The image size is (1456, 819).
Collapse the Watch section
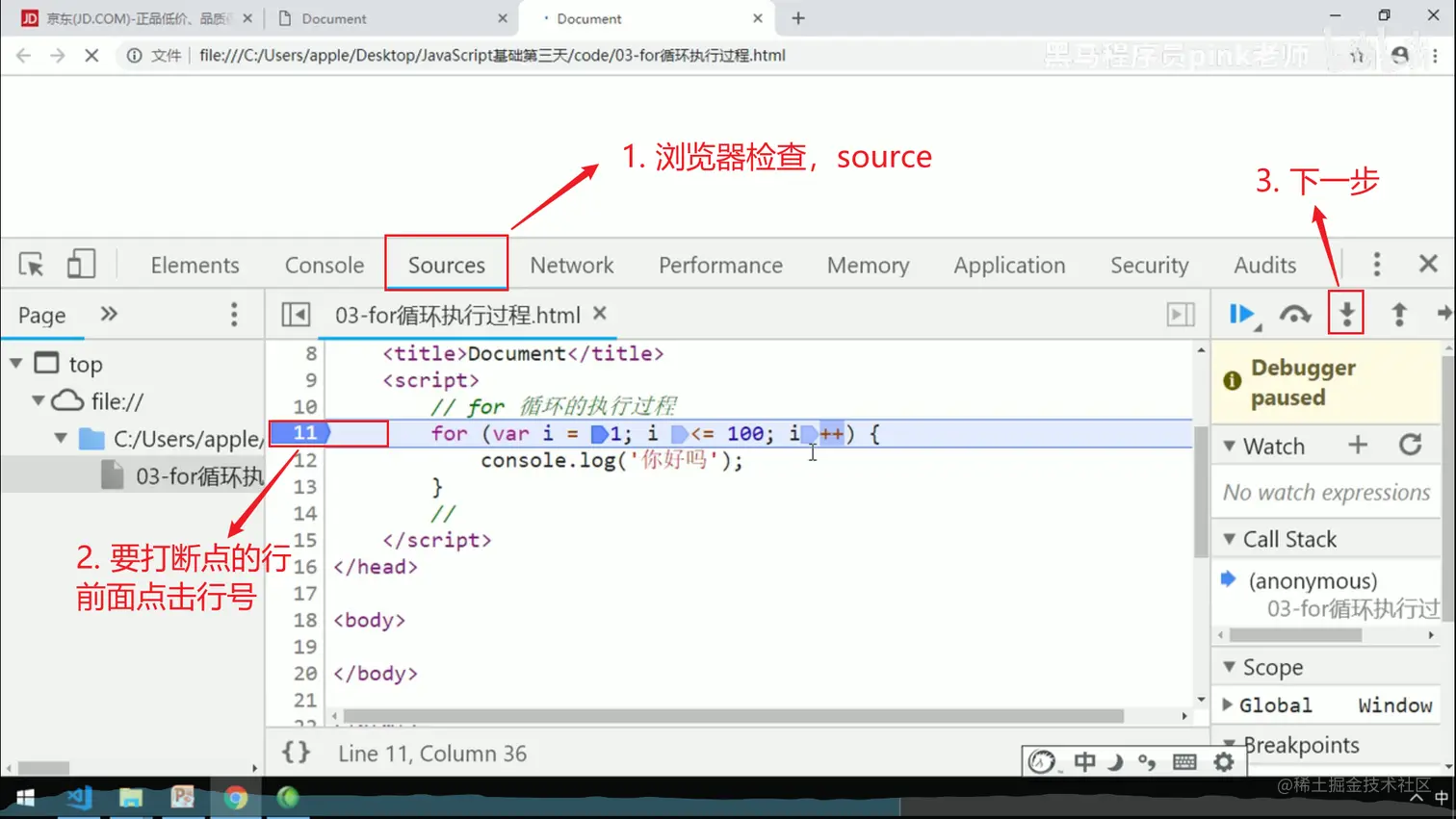pos(1230,446)
